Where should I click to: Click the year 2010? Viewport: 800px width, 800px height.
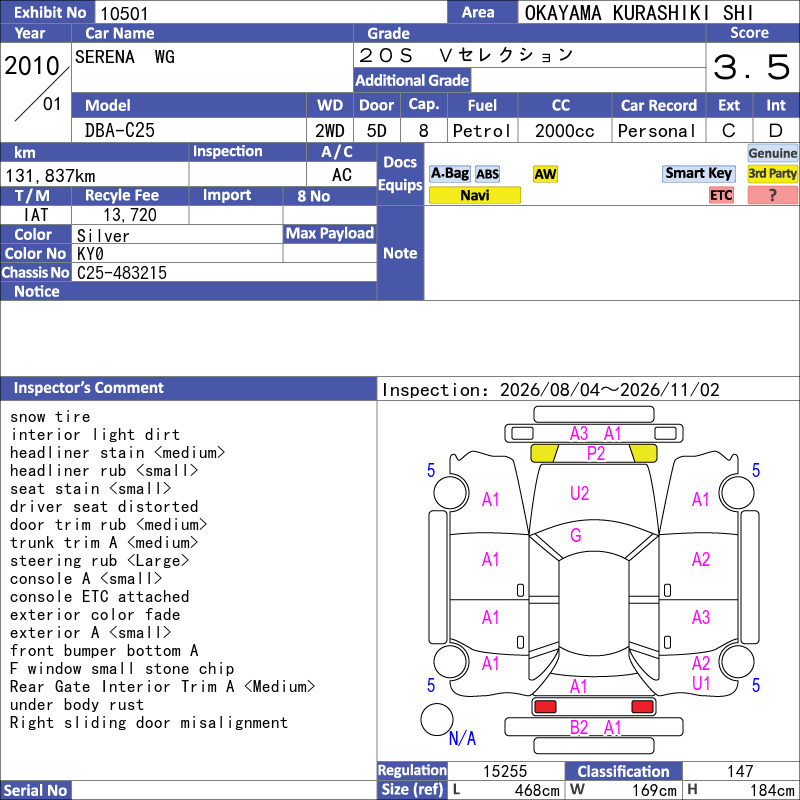click(32, 66)
